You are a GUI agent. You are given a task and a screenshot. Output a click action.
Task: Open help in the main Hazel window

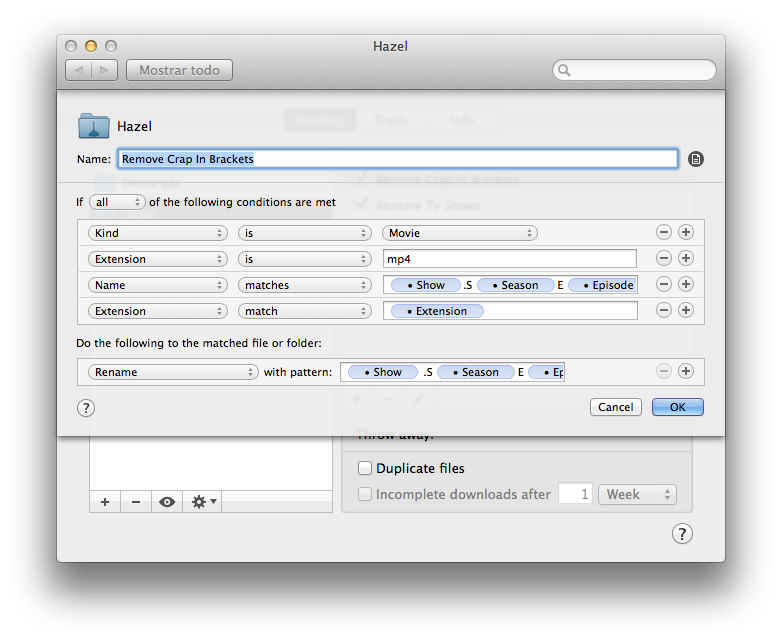(682, 534)
